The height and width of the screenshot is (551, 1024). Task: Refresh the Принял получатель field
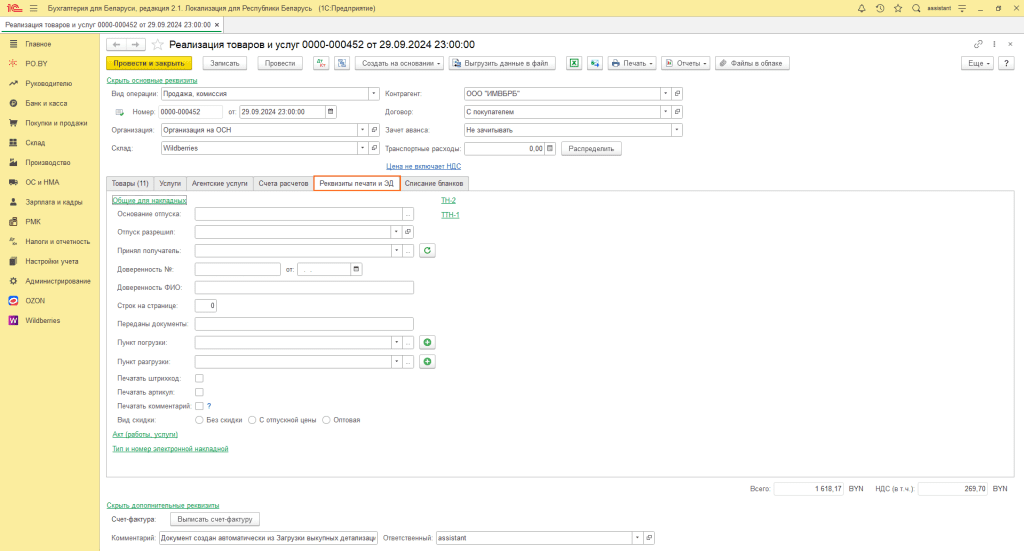427,251
